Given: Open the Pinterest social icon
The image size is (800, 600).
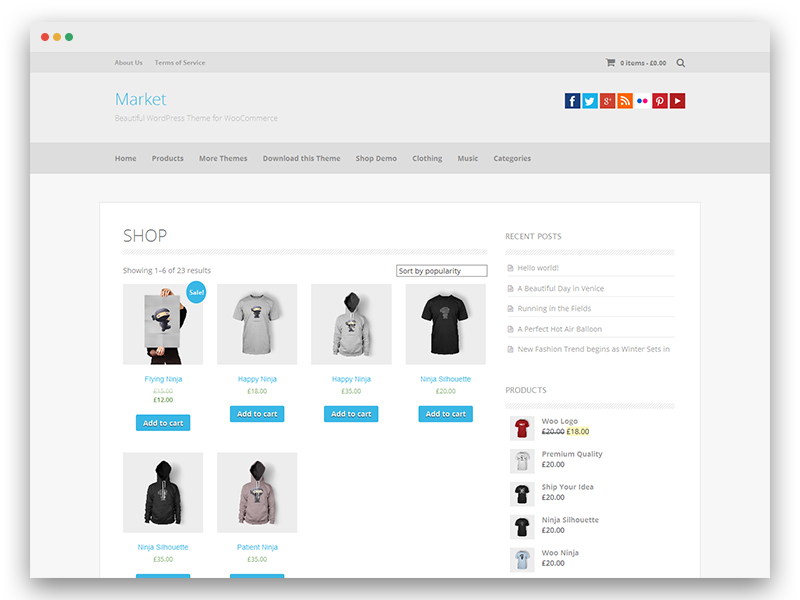Looking at the screenshot, I should pyautogui.click(x=660, y=101).
